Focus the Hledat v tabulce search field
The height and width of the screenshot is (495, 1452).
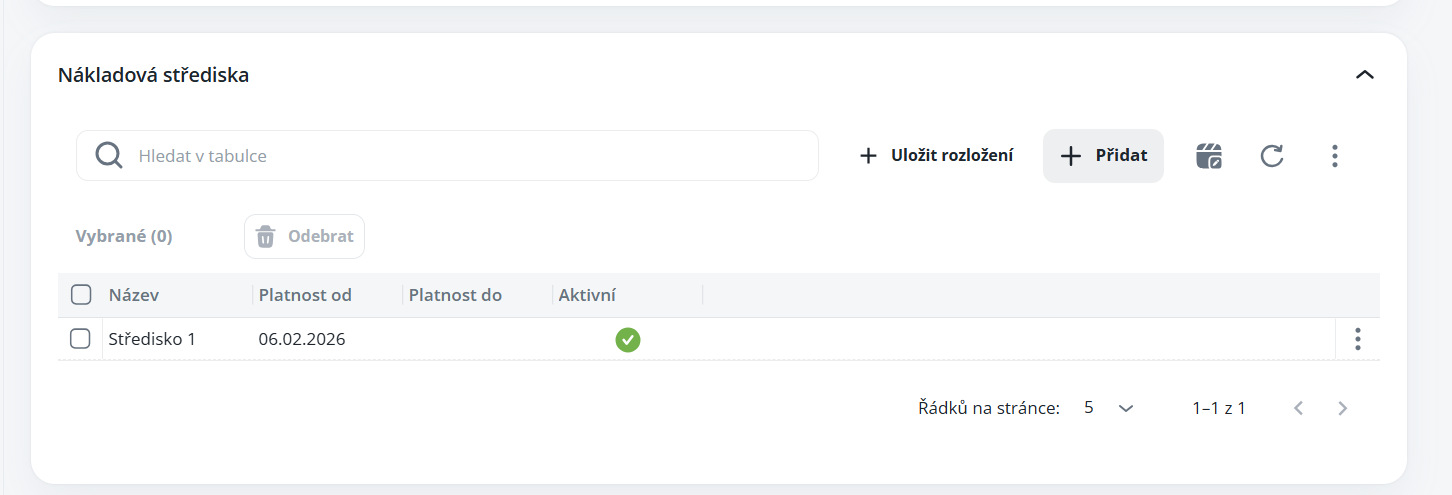click(470, 156)
